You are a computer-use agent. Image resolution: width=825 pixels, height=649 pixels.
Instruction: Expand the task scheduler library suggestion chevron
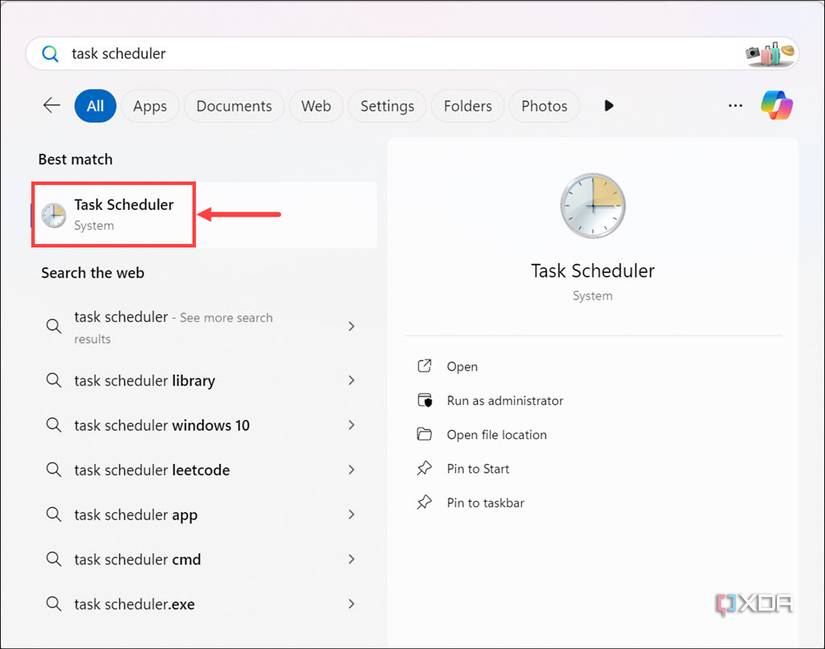click(351, 381)
